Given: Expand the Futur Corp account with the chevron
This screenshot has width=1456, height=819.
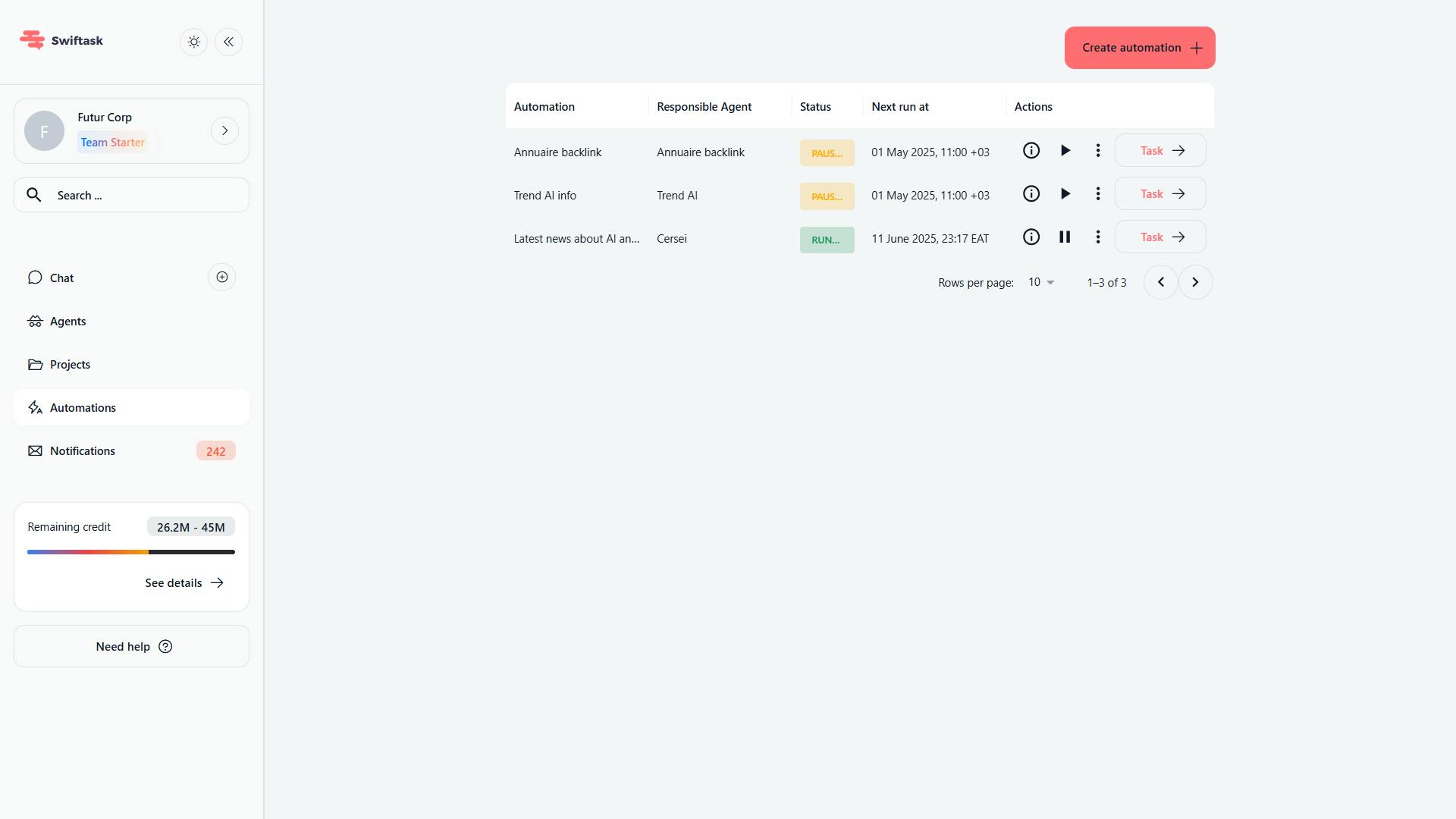Looking at the screenshot, I should (224, 130).
